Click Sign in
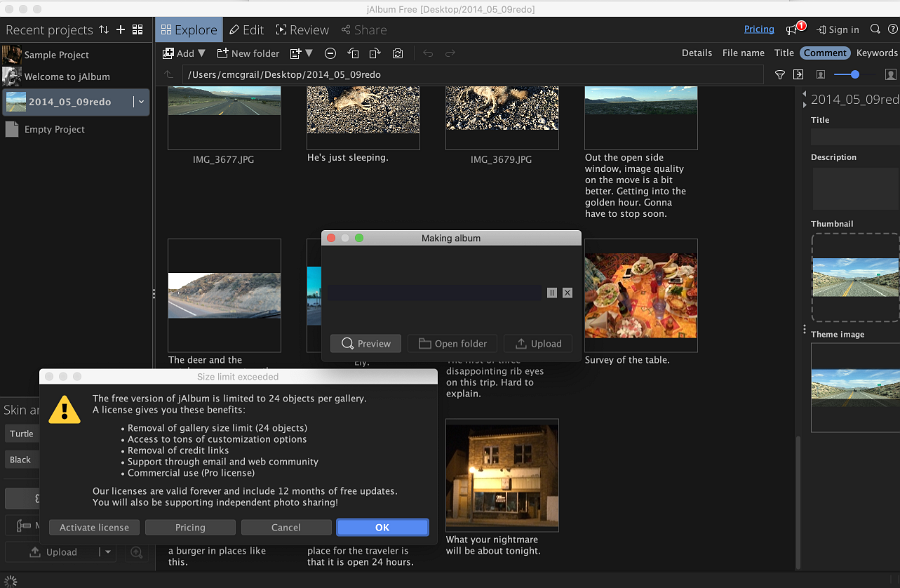The image size is (900, 588). [838, 30]
